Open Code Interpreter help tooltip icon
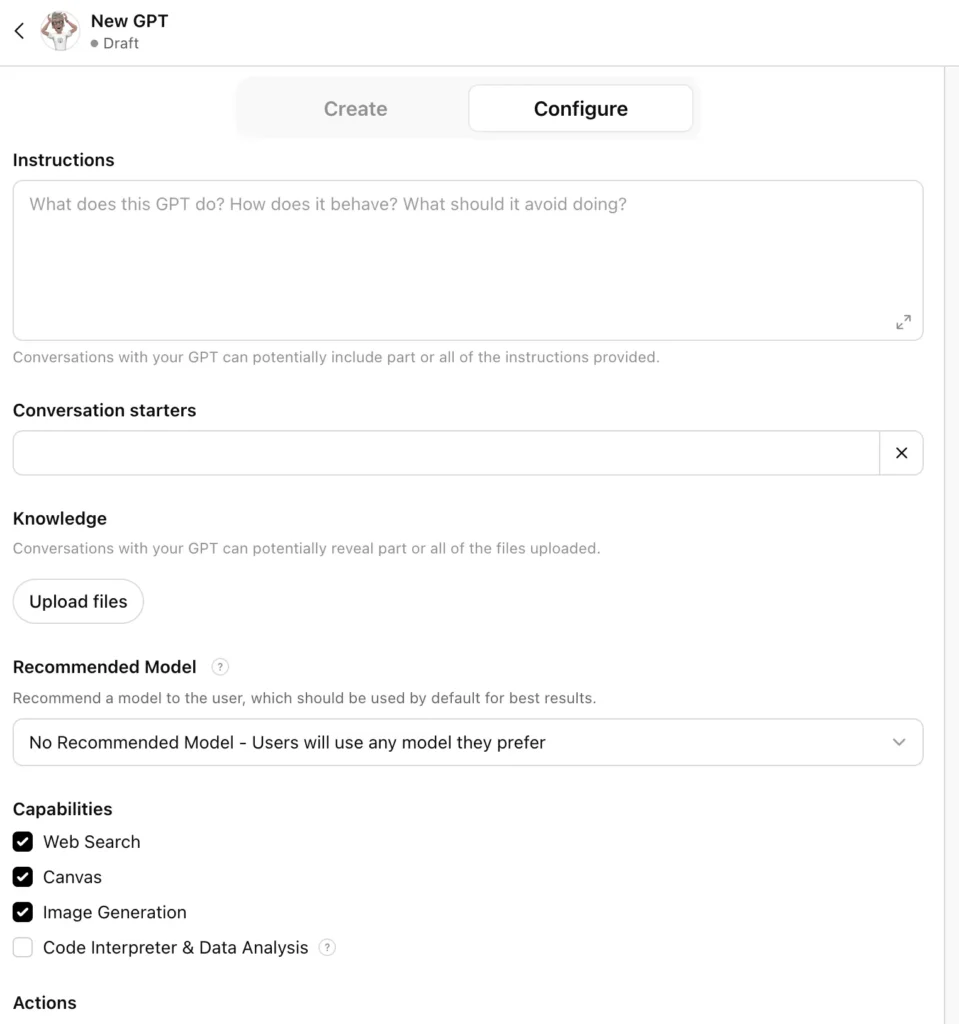This screenshot has width=959, height=1024. [x=327, y=947]
